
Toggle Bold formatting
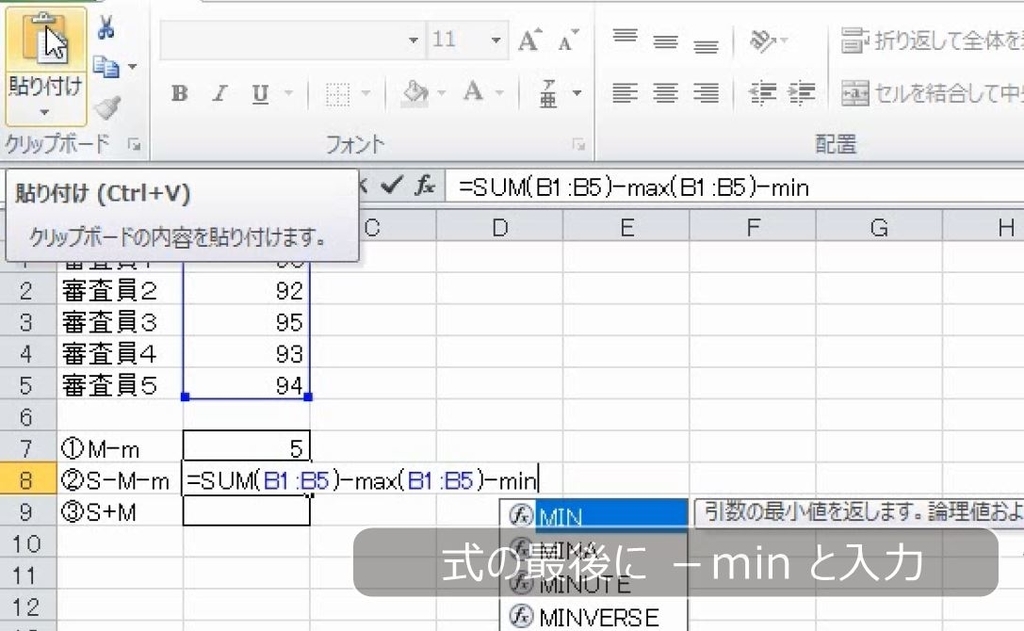coord(180,94)
